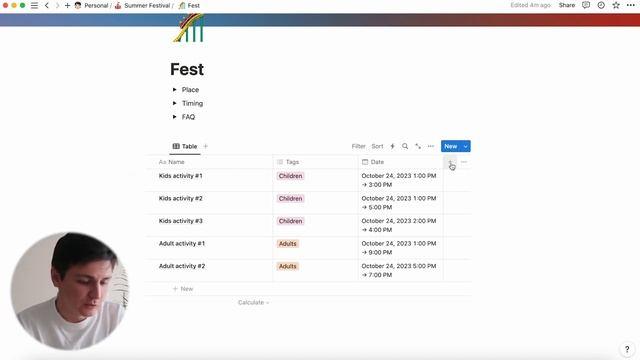
Task: Open the page options three-dot menu
Action: [631, 5]
